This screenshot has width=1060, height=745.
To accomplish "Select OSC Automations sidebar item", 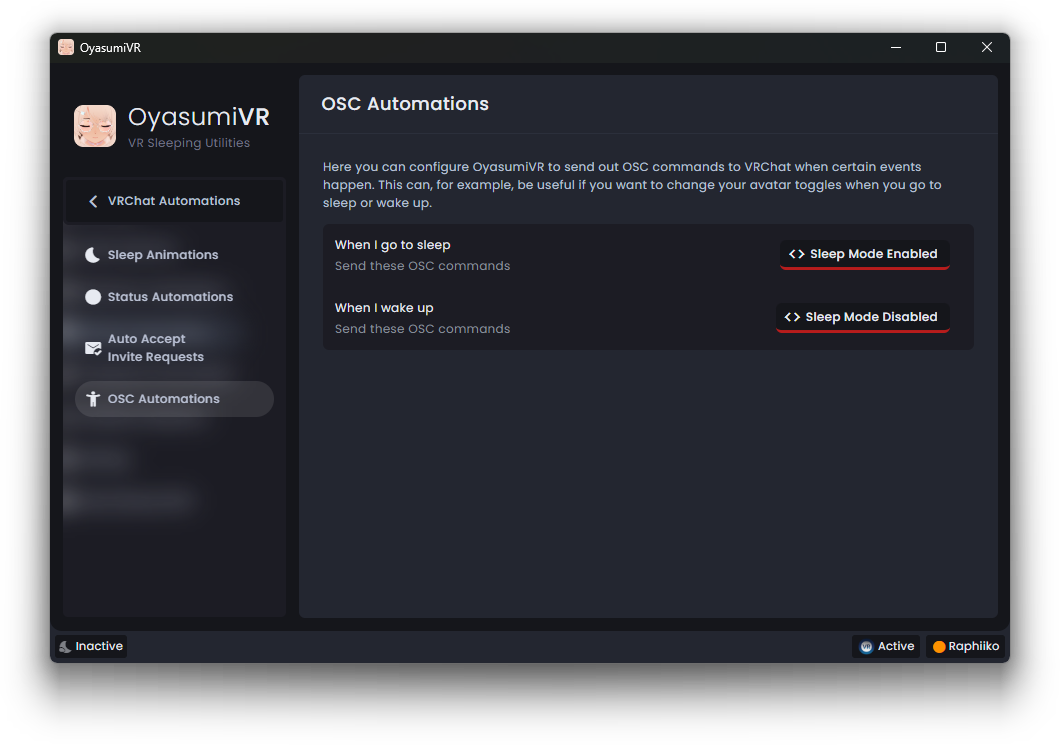I will 174,399.
